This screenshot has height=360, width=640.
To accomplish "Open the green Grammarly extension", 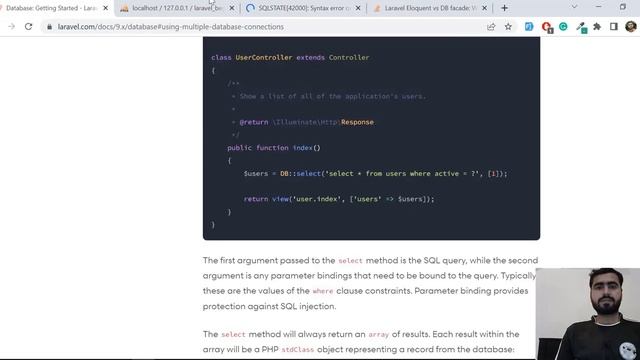I will (563, 27).
